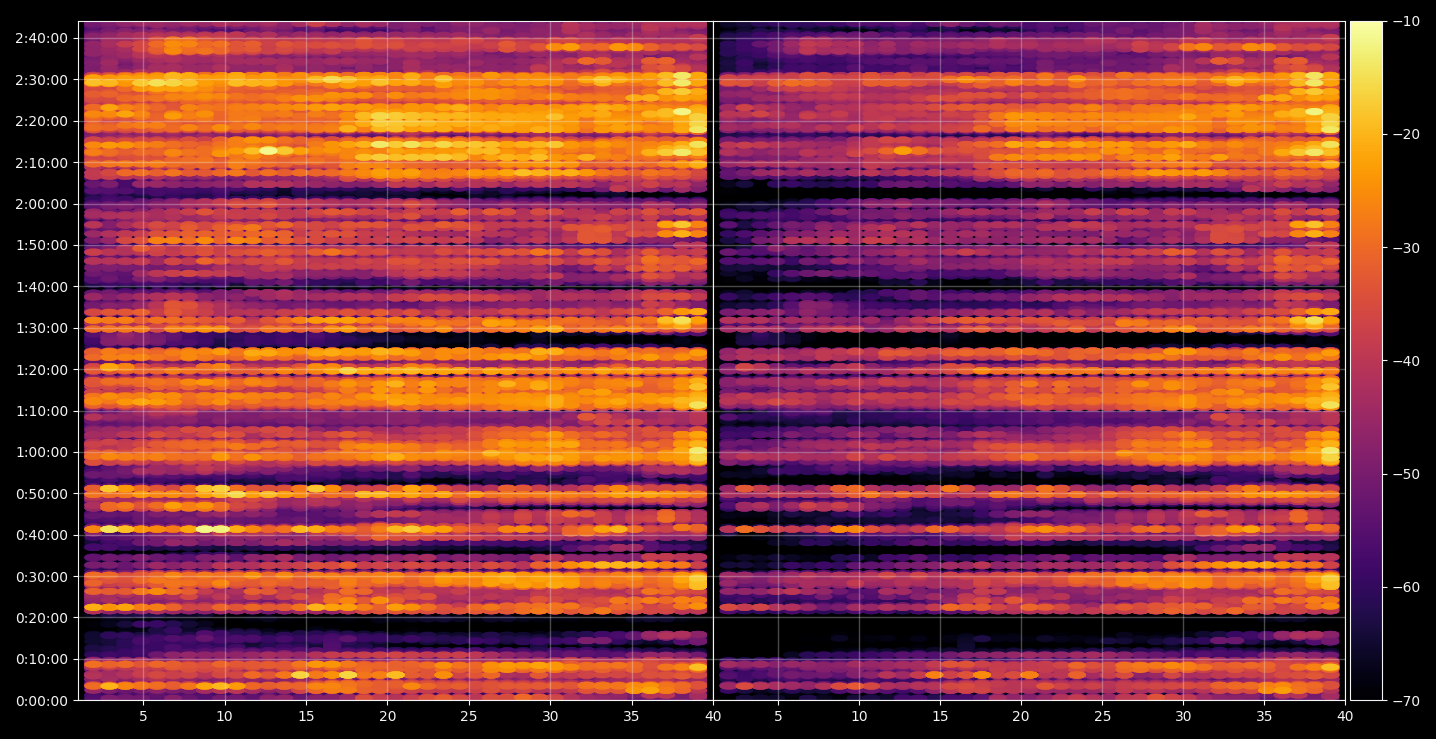The width and height of the screenshot is (1436, 739).
Task: Click the left heatmap's x-axis label 30
Action: 550,716
